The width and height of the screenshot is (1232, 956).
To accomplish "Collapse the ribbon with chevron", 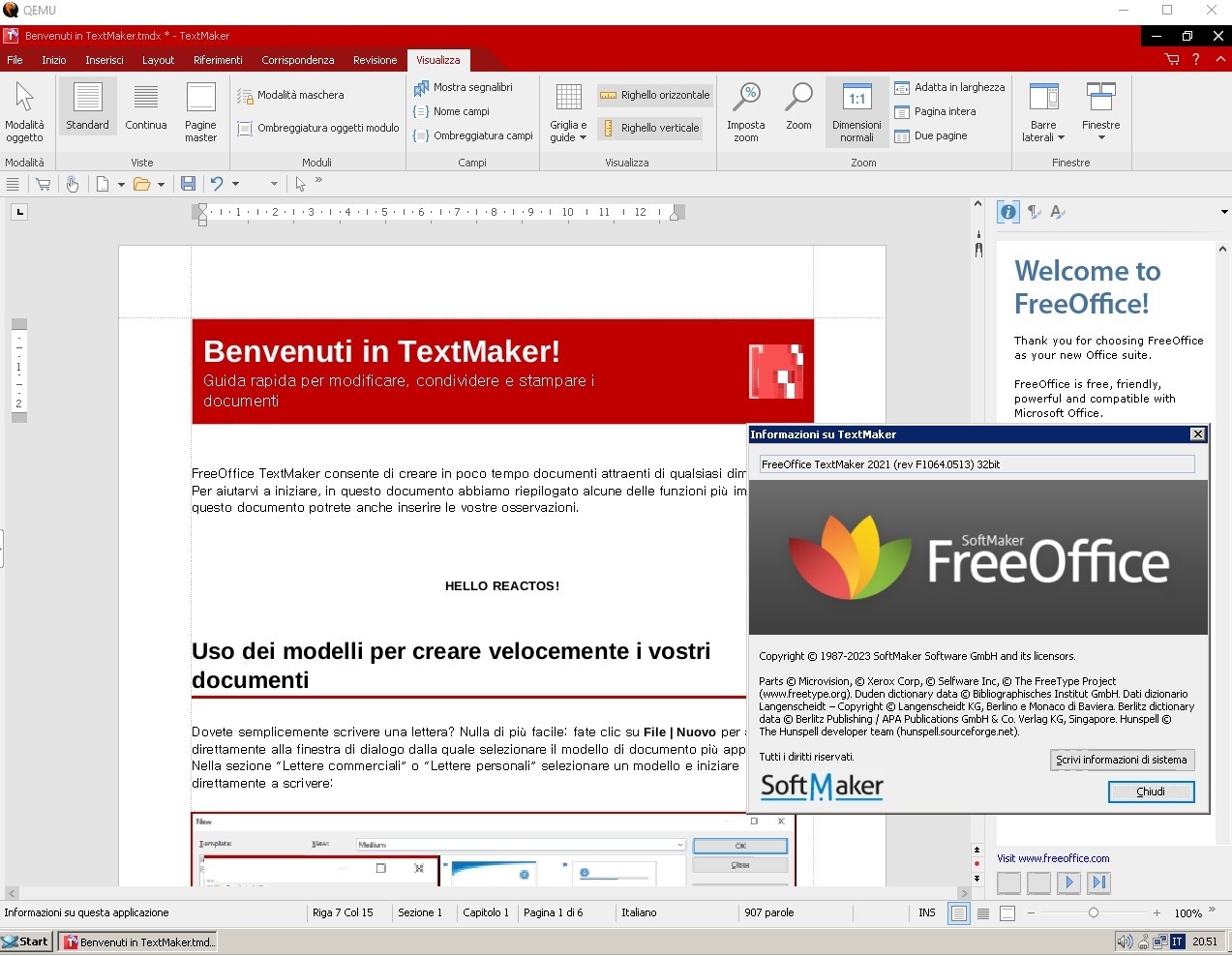I will coord(1219,60).
